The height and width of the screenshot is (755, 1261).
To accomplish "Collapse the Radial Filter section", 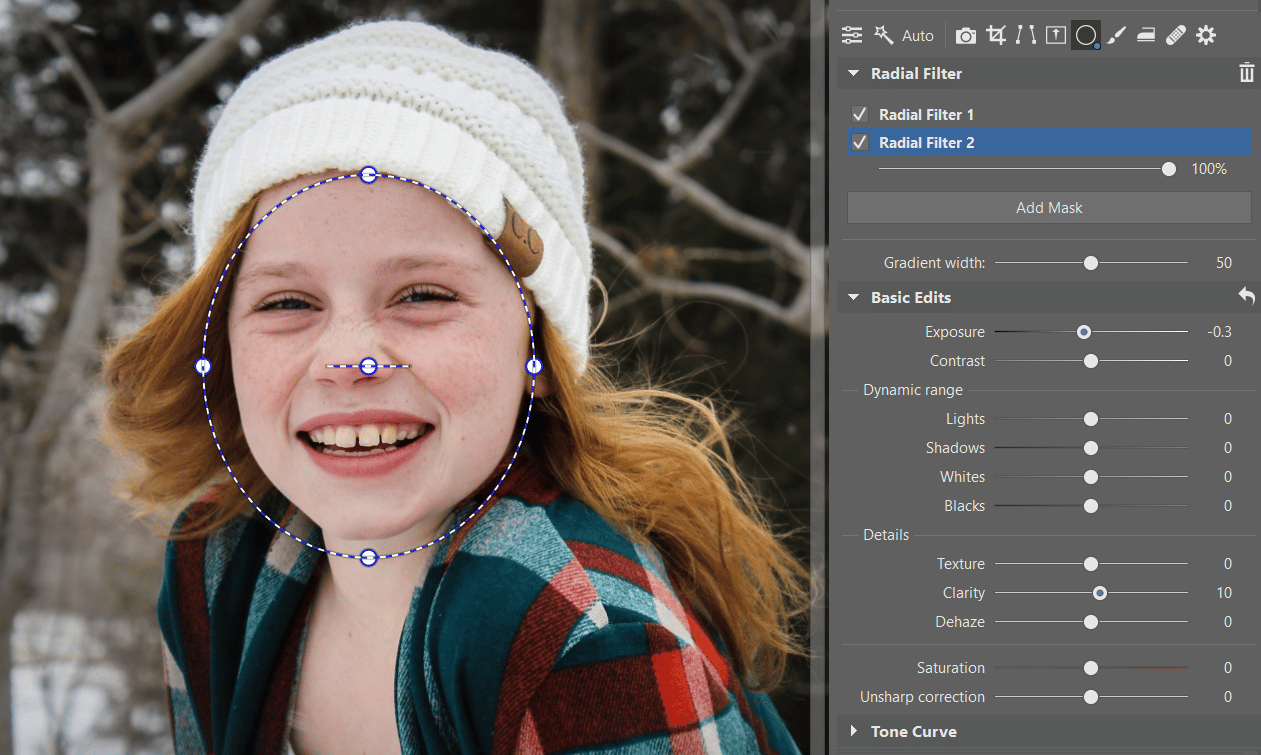I will tap(854, 74).
